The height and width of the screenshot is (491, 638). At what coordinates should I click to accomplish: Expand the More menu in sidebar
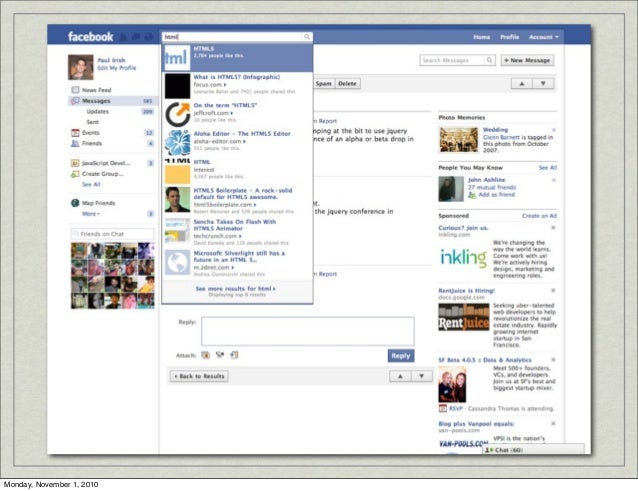tap(91, 214)
